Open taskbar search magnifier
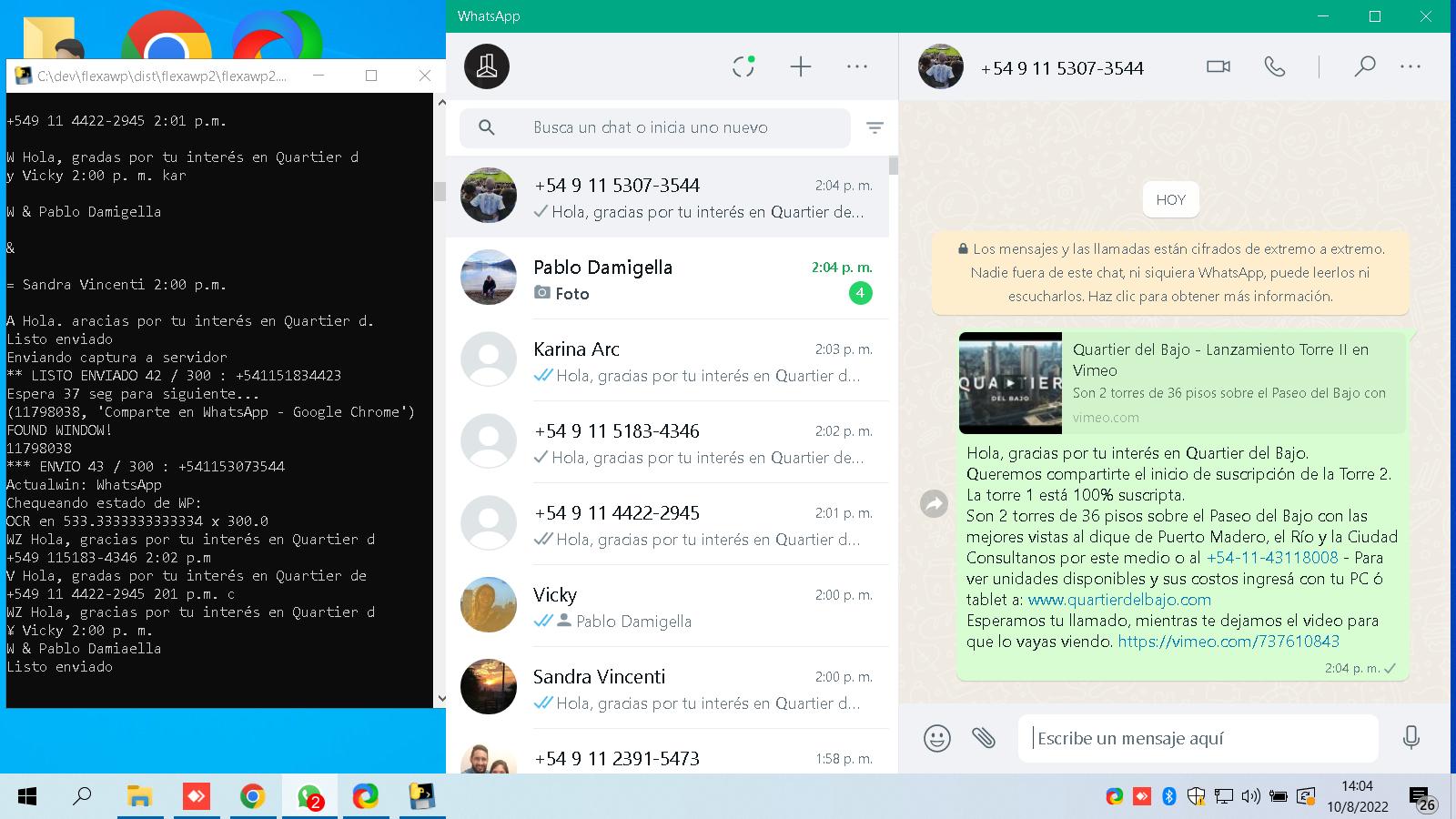The image size is (1456, 819). click(82, 797)
